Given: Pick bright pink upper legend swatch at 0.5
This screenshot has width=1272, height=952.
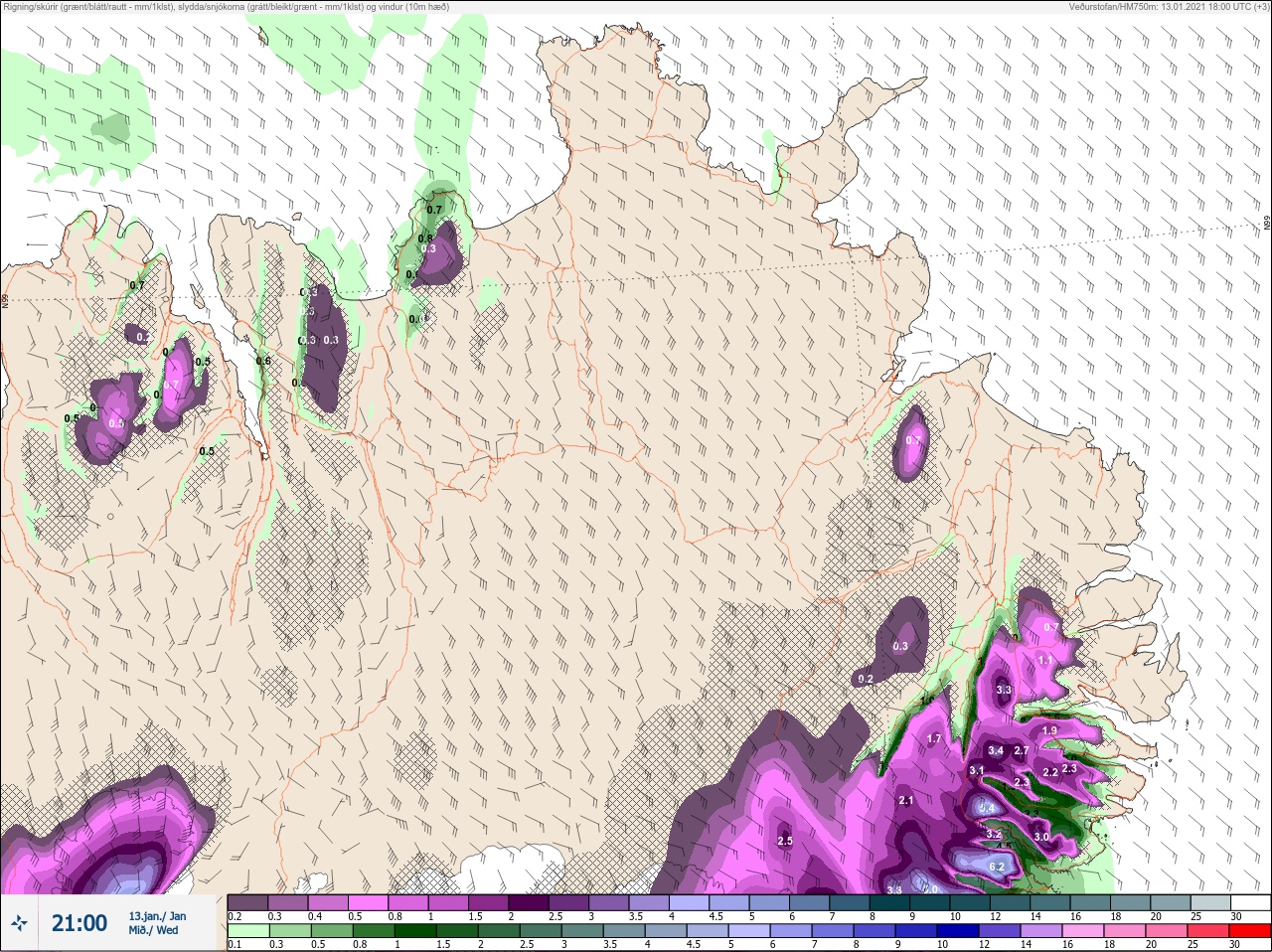Looking at the screenshot, I should click(368, 902).
